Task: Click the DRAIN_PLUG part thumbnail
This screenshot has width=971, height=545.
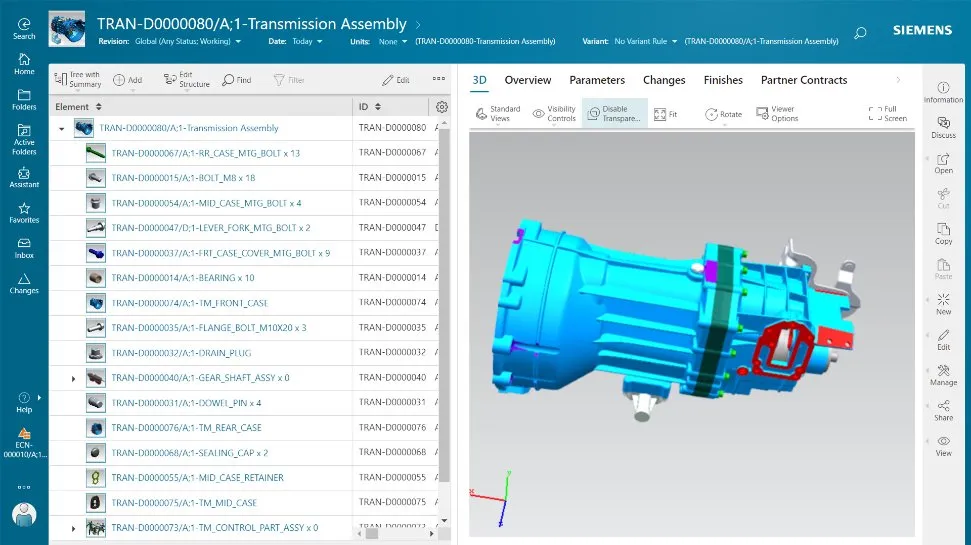Action: click(96, 352)
